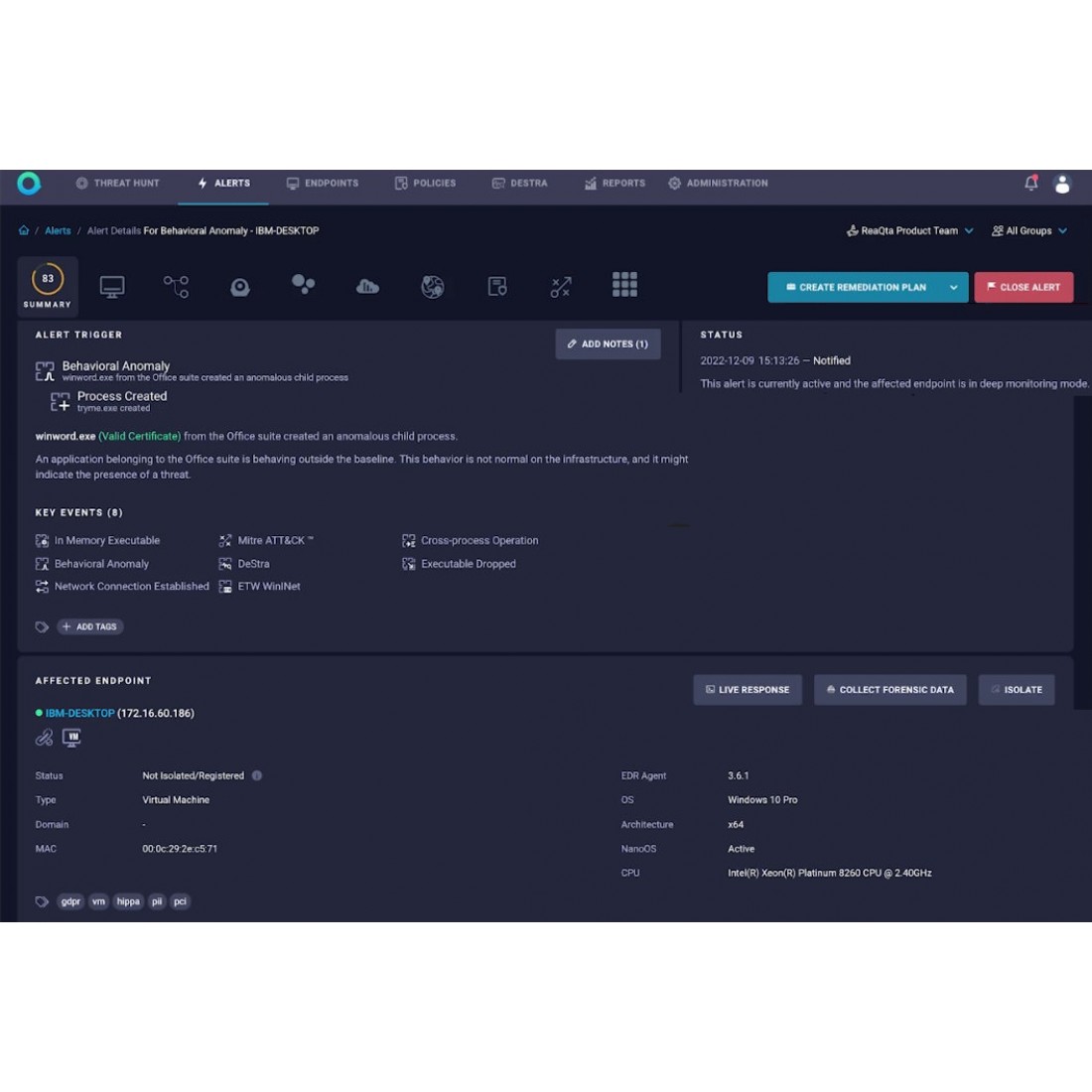Select the Mitre ATT&CK crossed-arrows view icon
This screenshot has width=1092, height=1092.
[561, 287]
